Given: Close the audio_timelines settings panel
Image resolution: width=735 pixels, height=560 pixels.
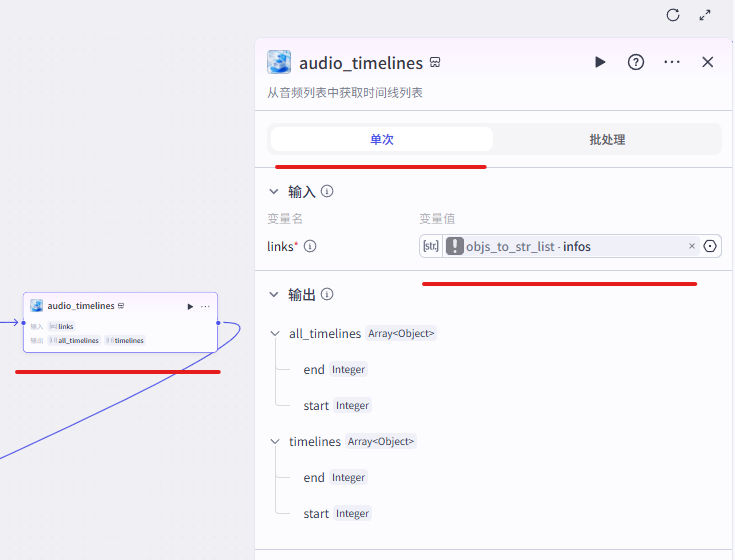Looking at the screenshot, I should click(x=707, y=62).
